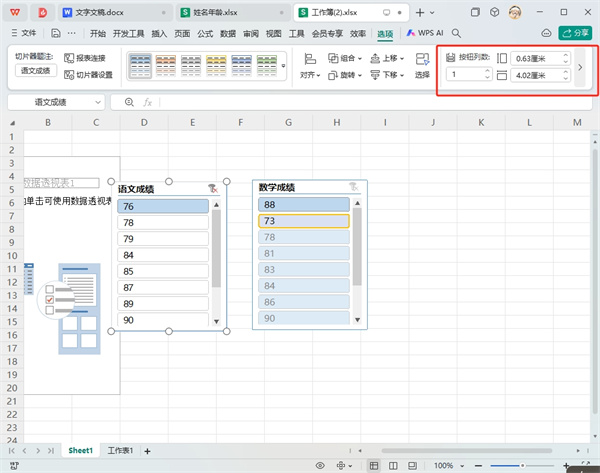
Task: Clear filter on 数学成绩 slicer
Action: tap(354, 187)
